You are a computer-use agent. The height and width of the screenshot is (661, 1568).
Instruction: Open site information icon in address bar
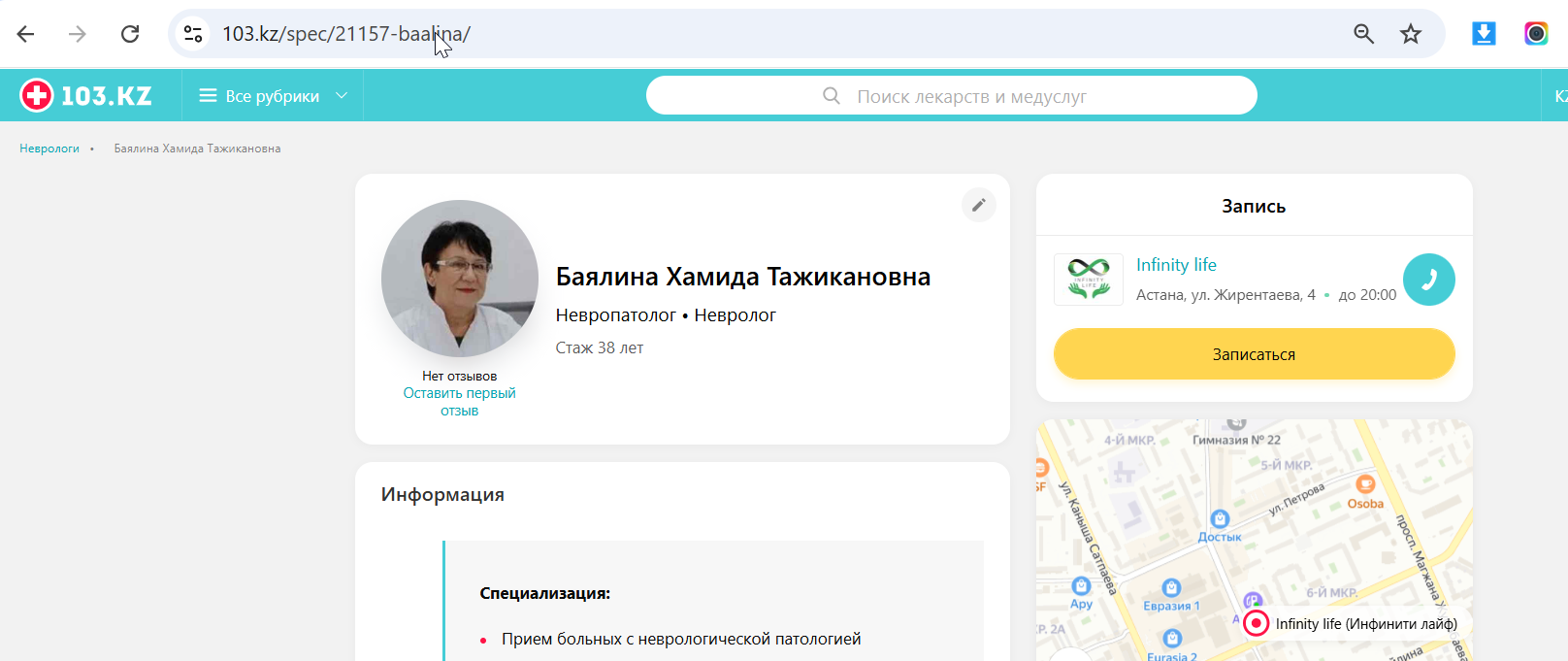[x=193, y=34]
